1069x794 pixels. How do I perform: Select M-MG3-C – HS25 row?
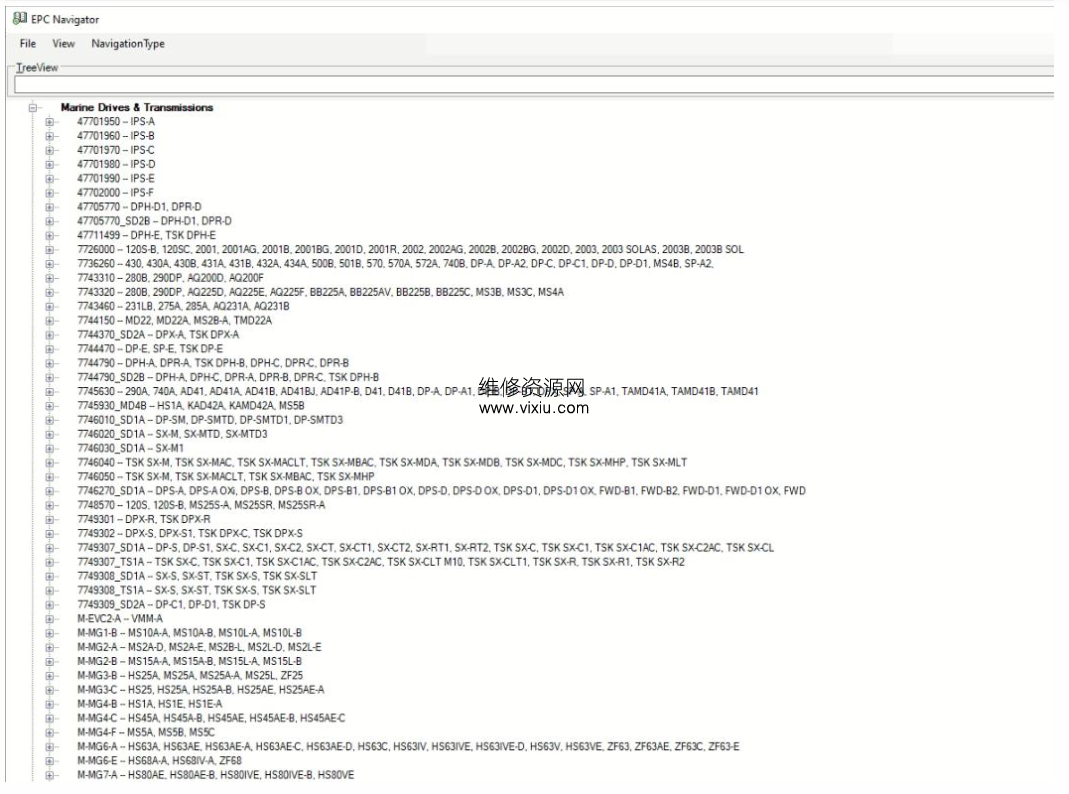tap(200, 690)
